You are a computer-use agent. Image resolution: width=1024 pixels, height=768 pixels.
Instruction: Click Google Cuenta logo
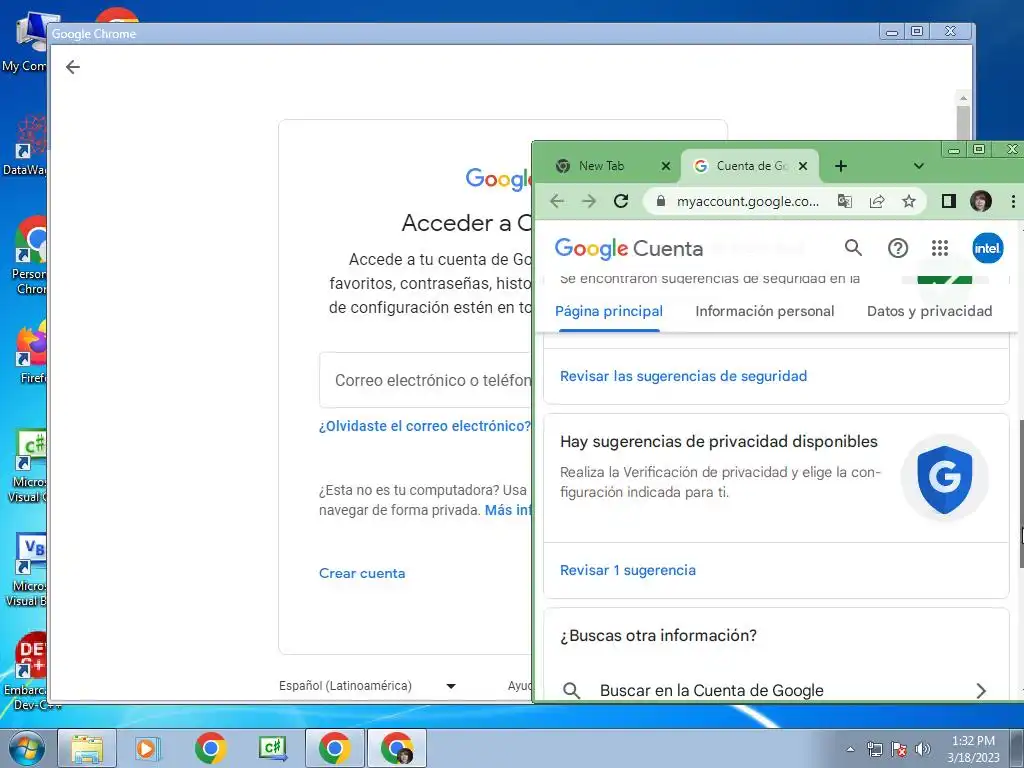pos(628,248)
